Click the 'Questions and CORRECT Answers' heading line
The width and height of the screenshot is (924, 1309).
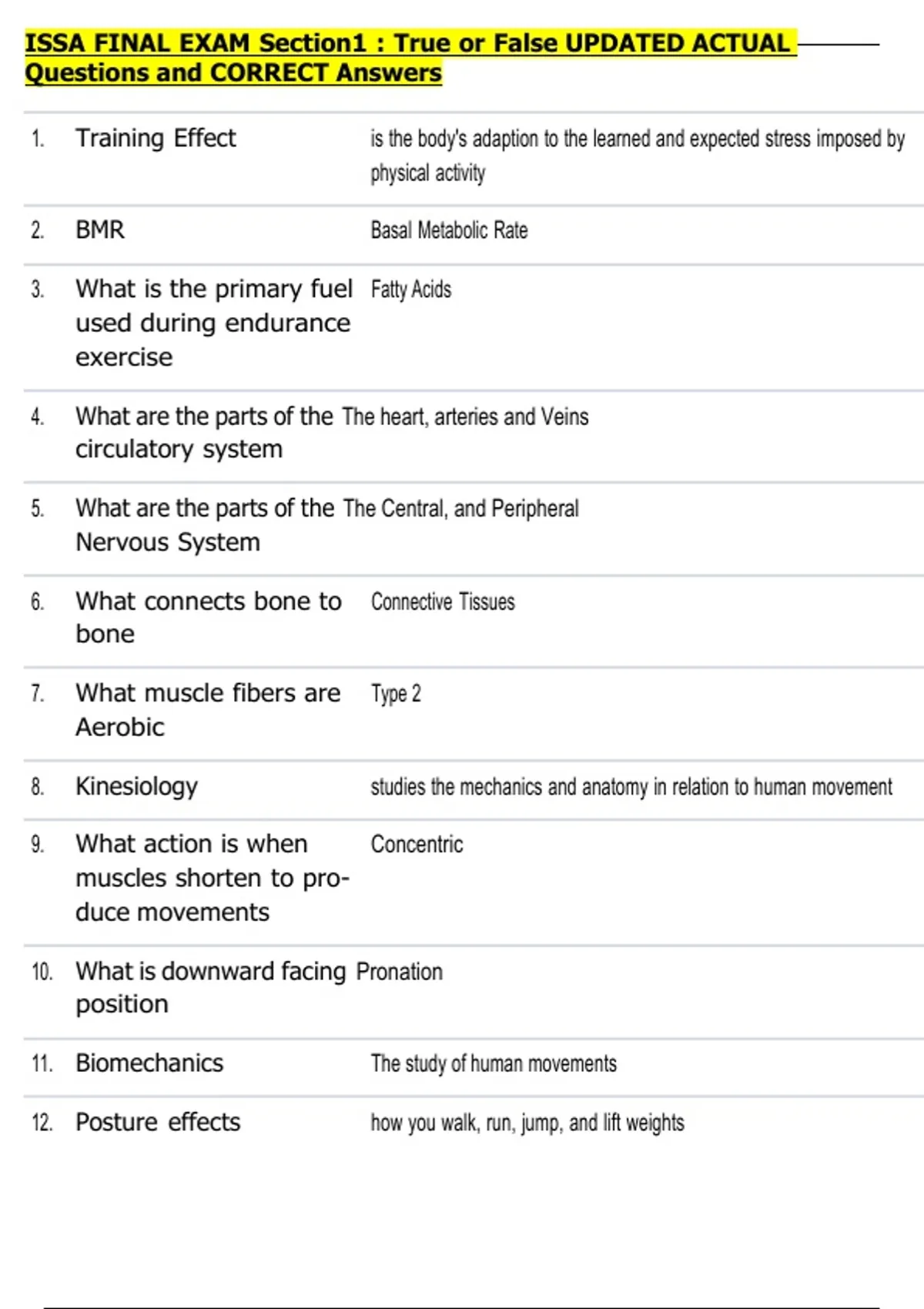tap(233, 73)
